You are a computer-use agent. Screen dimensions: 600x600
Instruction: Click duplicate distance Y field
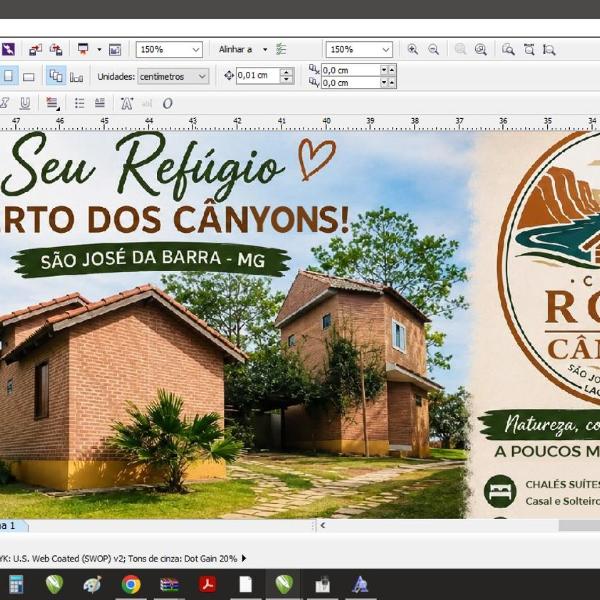tap(351, 83)
